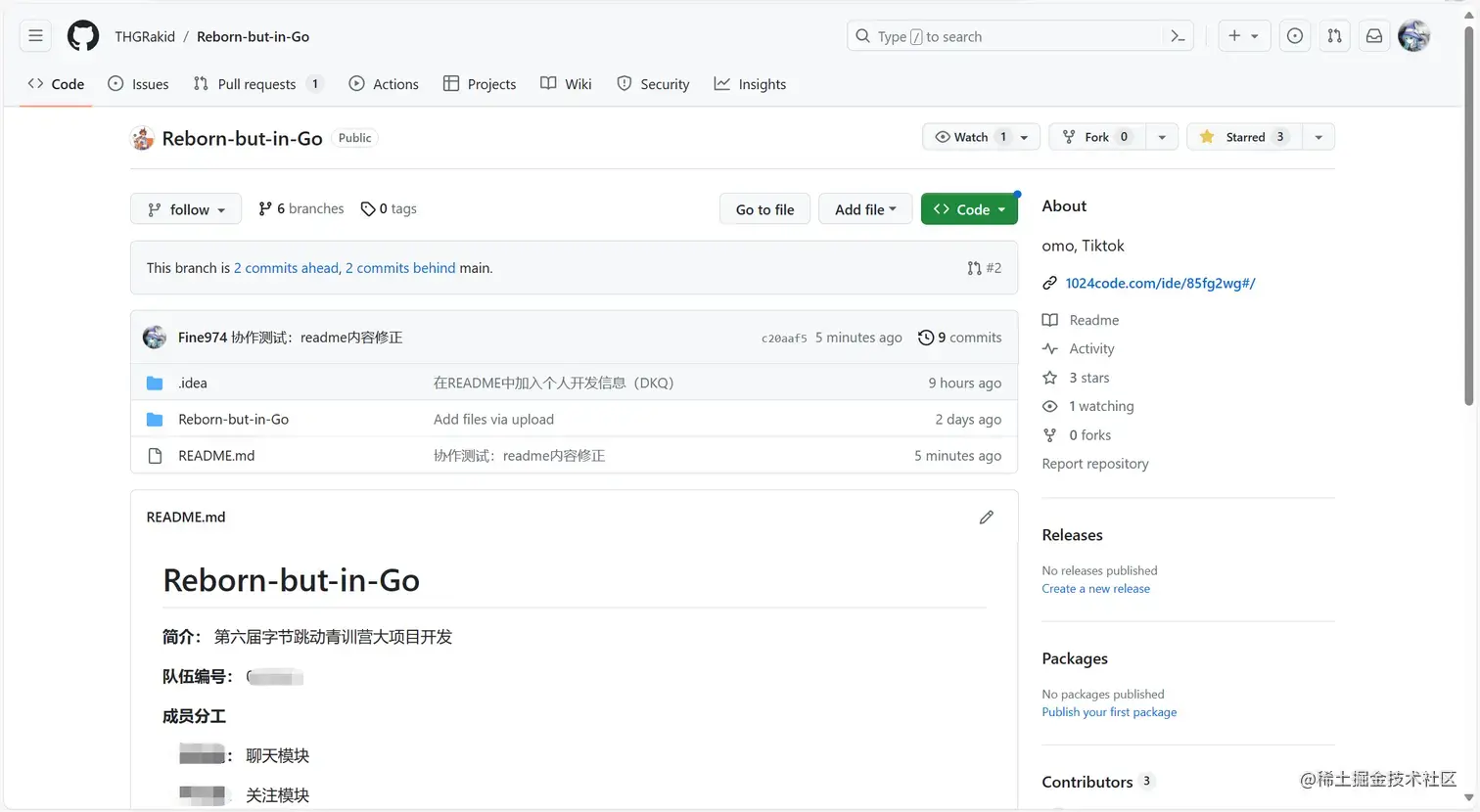Image resolution: width=1480 pixels, height=812 pixels.
Task: View the 6 branches link
Action: [301, 208]
